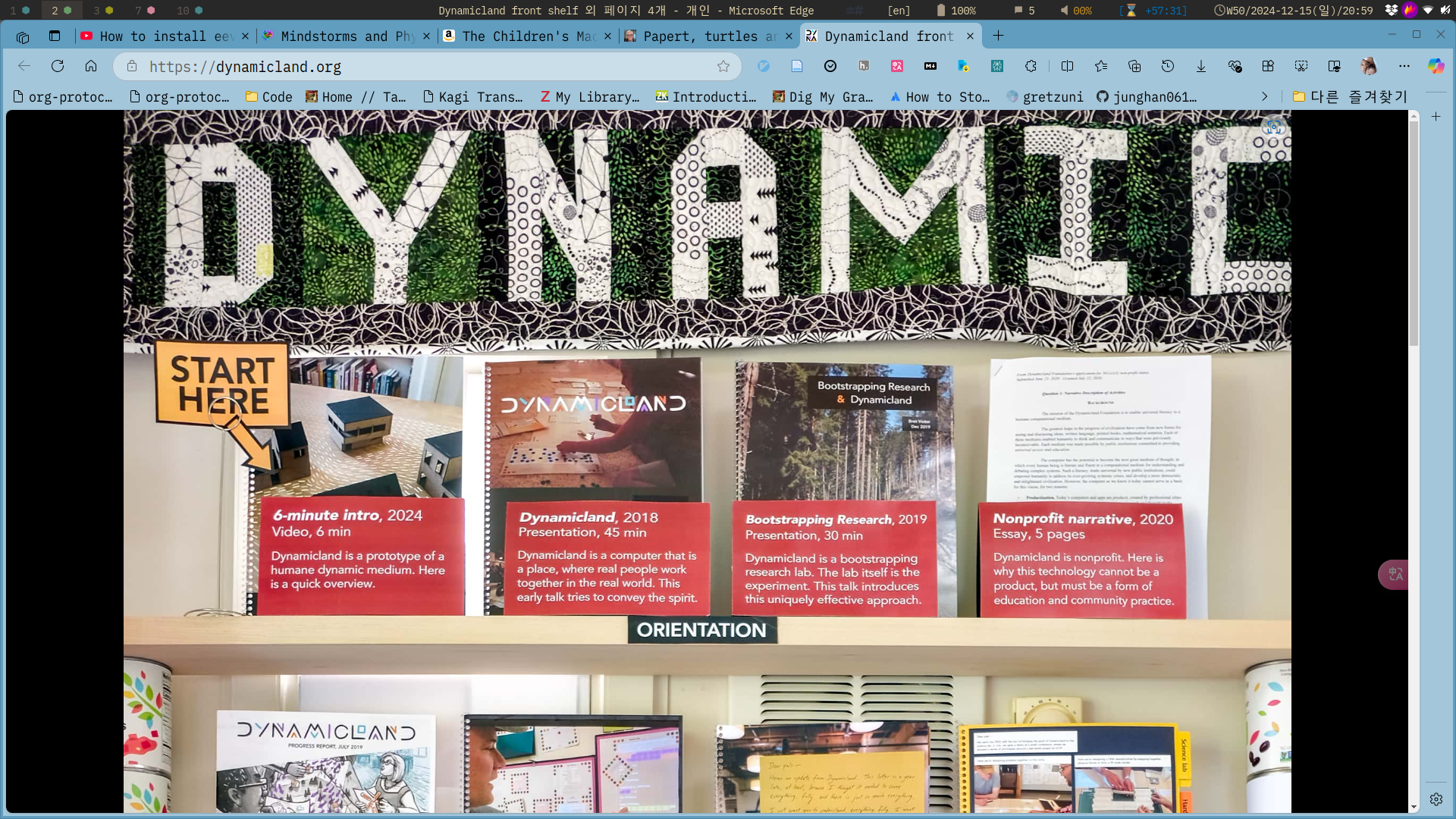Go back to the previous page

pos(24,66)
